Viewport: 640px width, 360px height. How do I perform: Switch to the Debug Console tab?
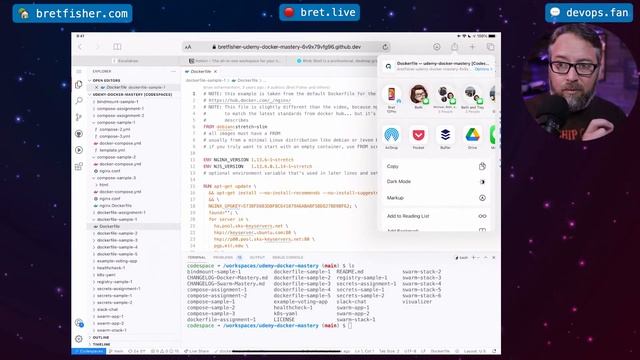(288, 258)
